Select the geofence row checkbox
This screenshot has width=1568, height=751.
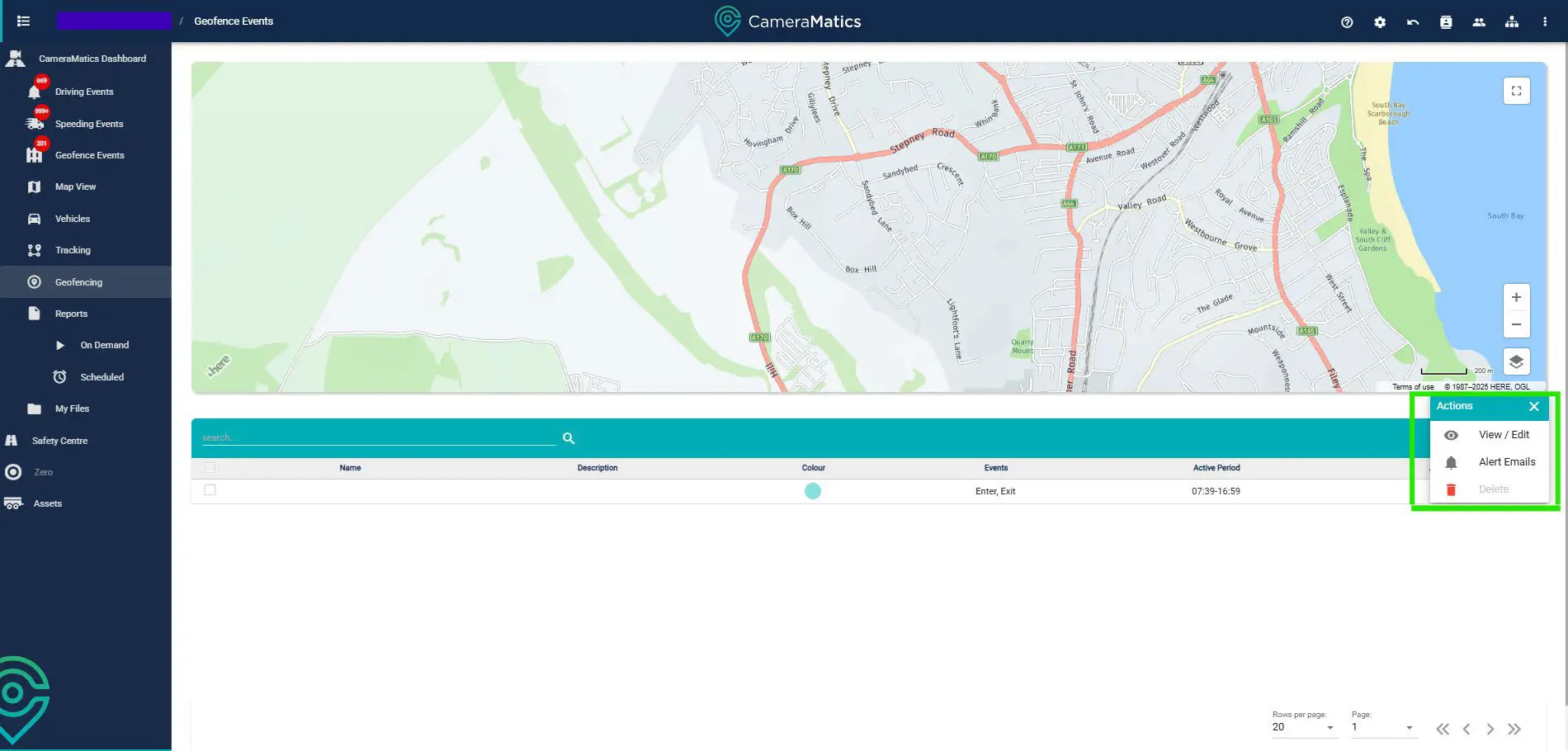210,490
